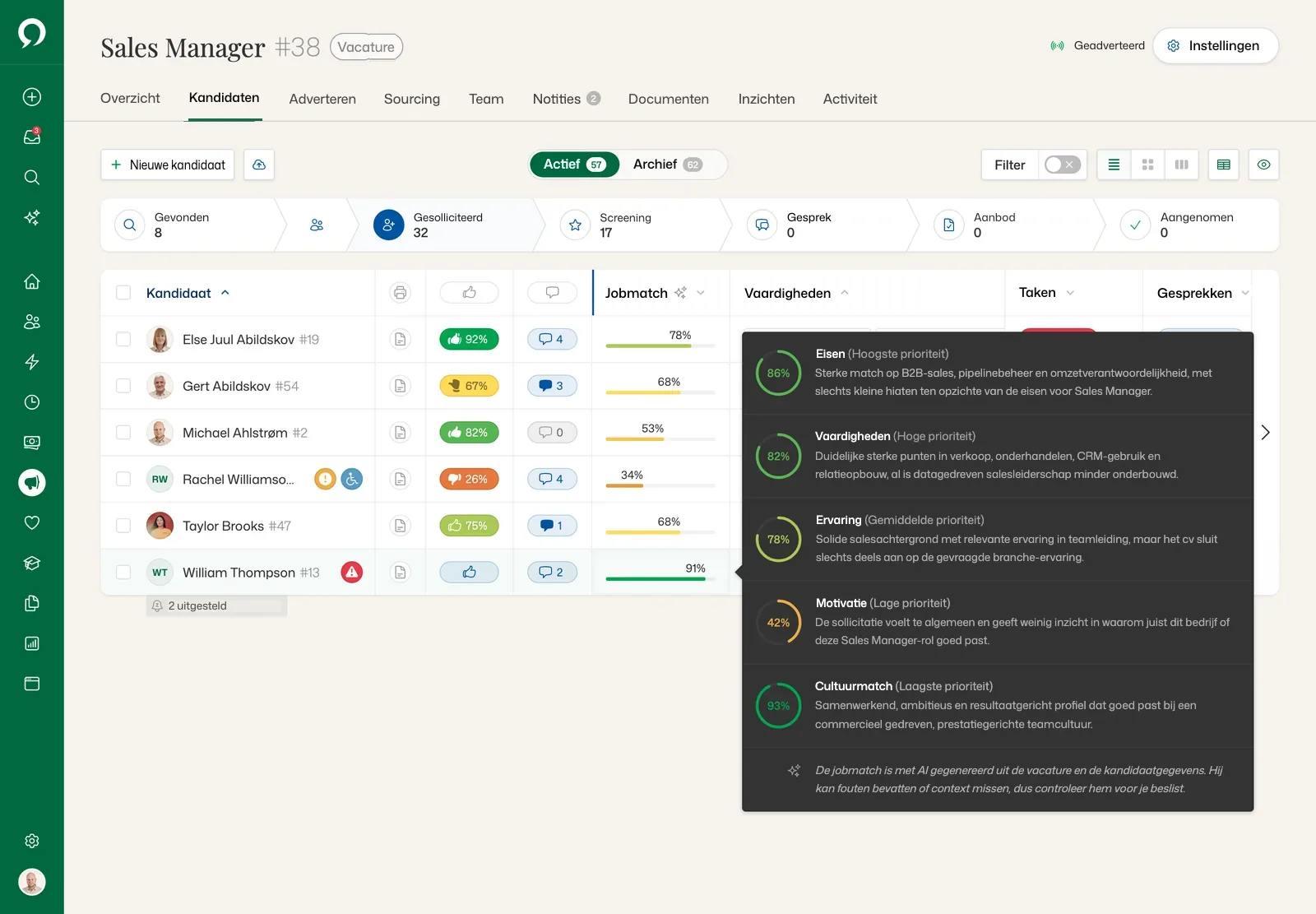
Task: Click the search icon in the sidebar
Action: (31, 177)
